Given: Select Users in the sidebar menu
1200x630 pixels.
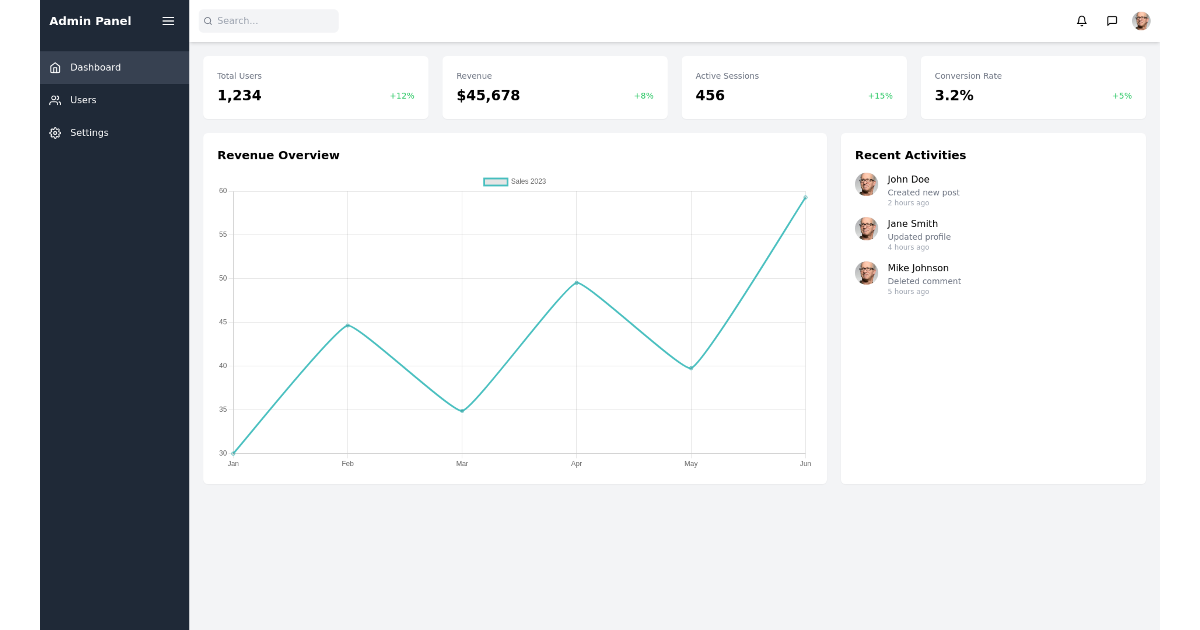Looking at the screenshot, I should click(85, 100).
